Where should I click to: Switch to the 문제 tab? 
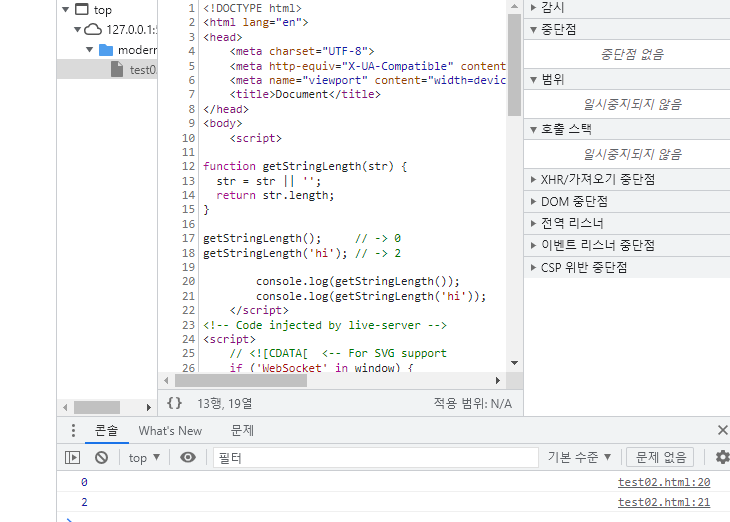click(242, 430)
